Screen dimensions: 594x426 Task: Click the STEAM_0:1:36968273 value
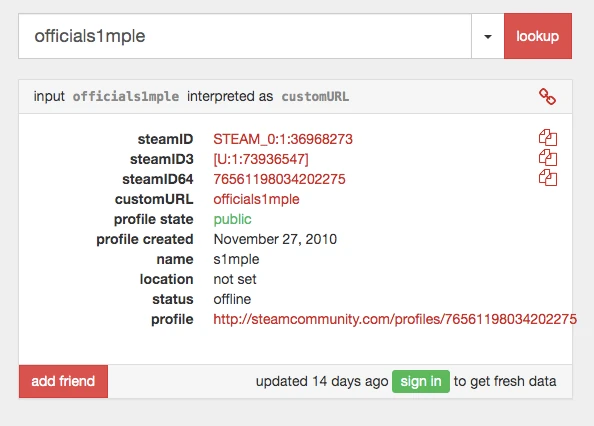(x=283, y=139)
